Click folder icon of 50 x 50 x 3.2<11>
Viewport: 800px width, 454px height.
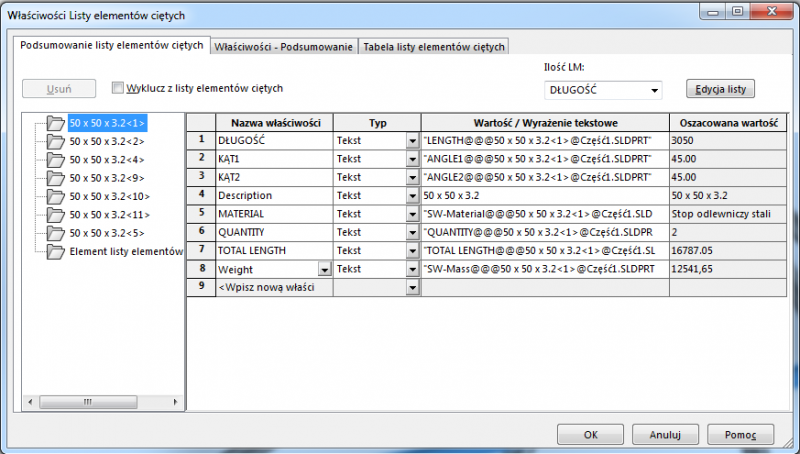pos(55,214)
